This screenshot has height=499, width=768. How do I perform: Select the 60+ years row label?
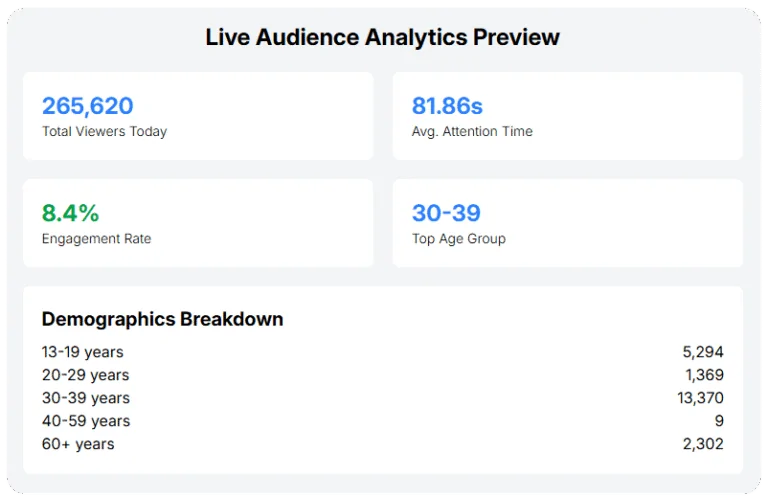click(78, 444)
